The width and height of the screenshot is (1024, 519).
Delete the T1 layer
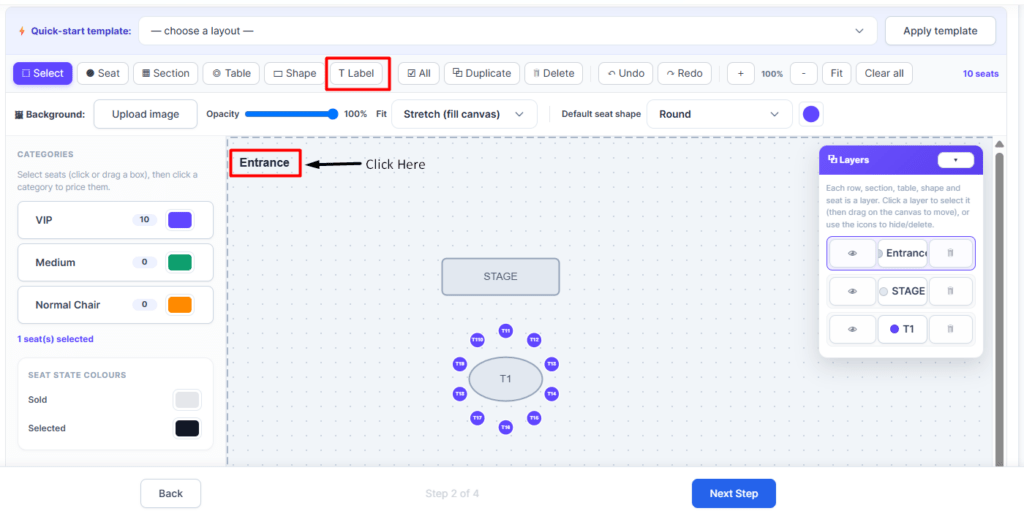[950, 330]
